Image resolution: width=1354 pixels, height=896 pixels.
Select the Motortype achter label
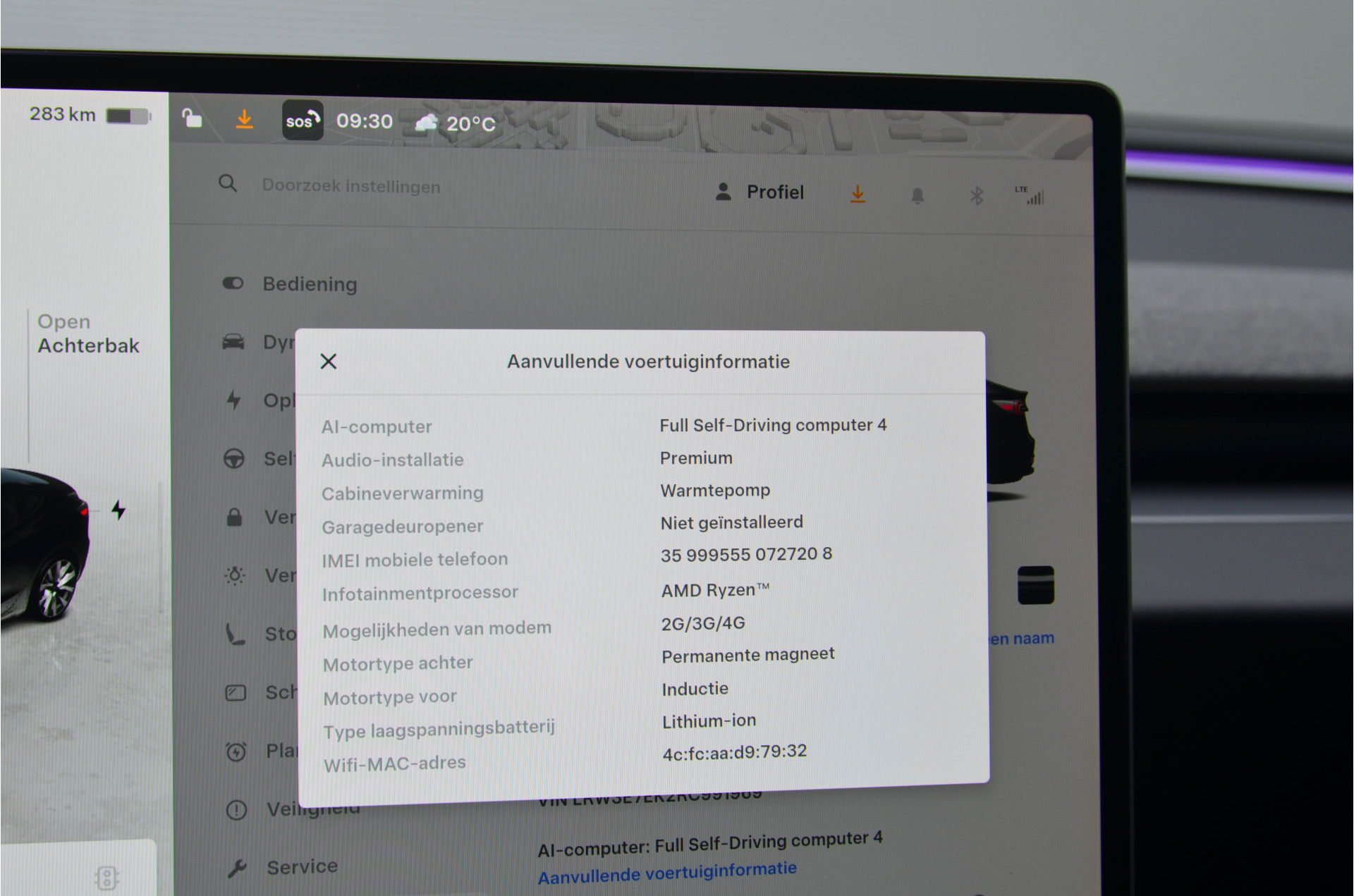pyautogui.click(x=398, y=663)
